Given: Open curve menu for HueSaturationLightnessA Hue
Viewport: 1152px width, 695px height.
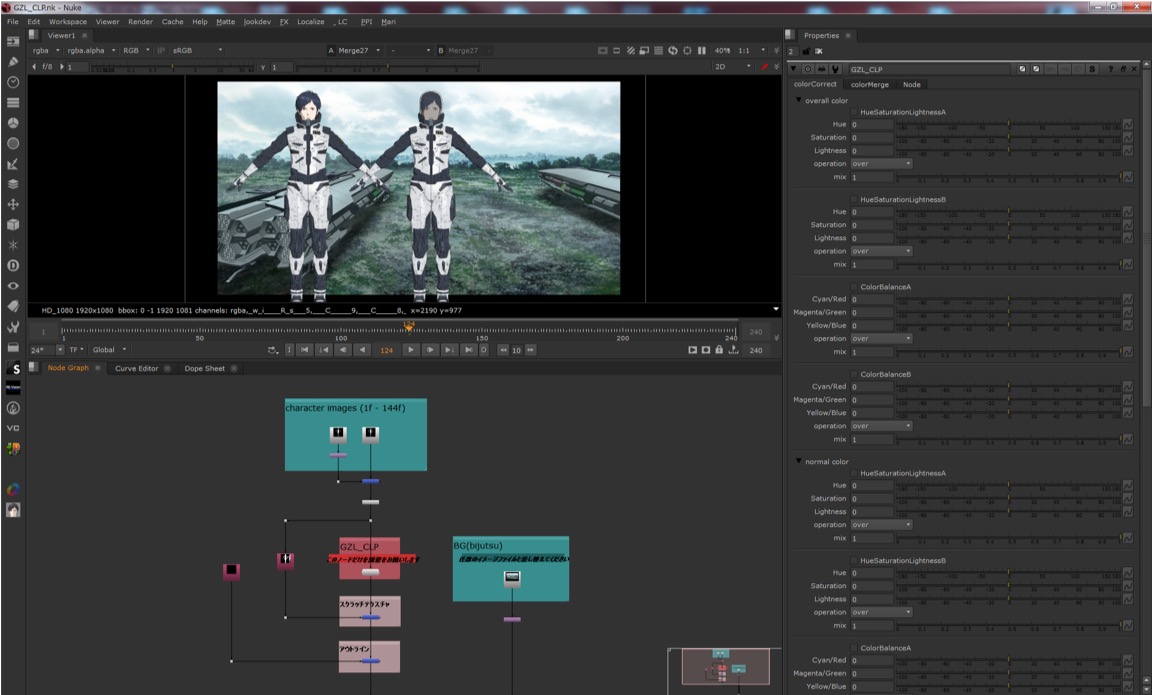Looking at the screenshot, I should point(1128,124).
